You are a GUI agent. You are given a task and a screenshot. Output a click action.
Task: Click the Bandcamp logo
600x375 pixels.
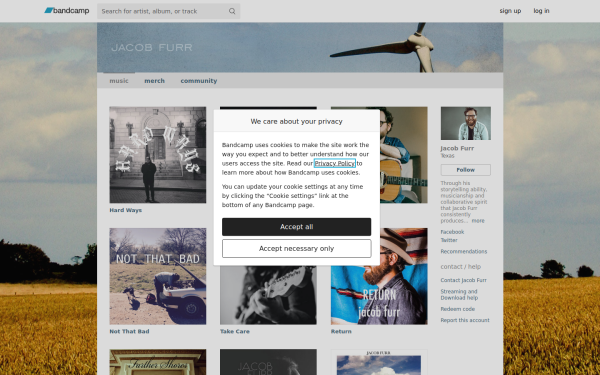(67, 11)
